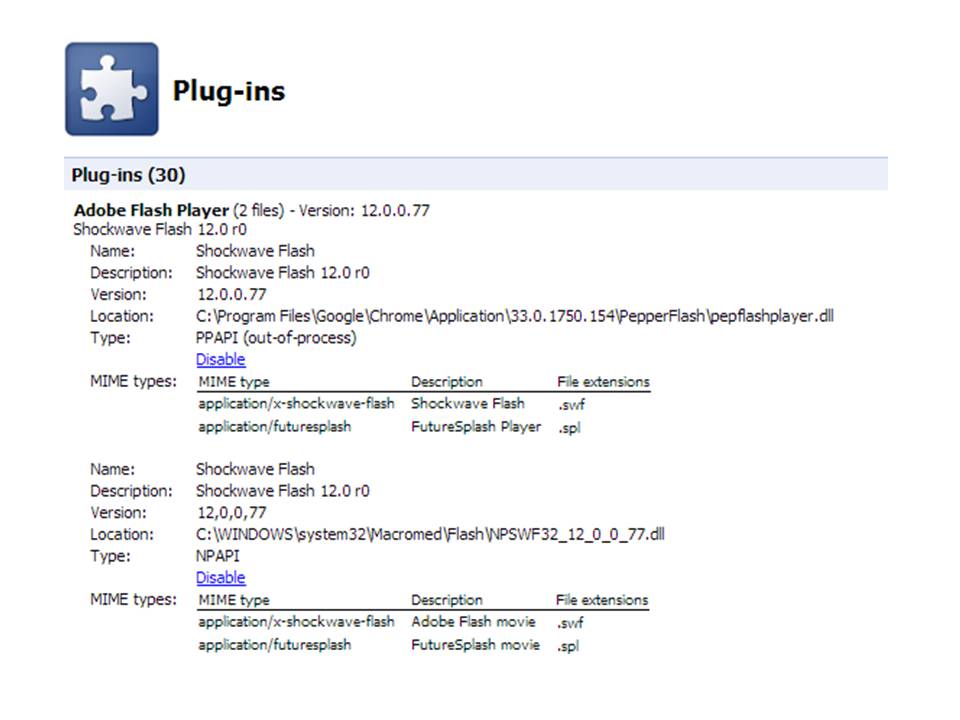This screenshot has height=720, width=960.
Task: Click .spl extension in first MIME table
Action: click(x=569, y=428)
